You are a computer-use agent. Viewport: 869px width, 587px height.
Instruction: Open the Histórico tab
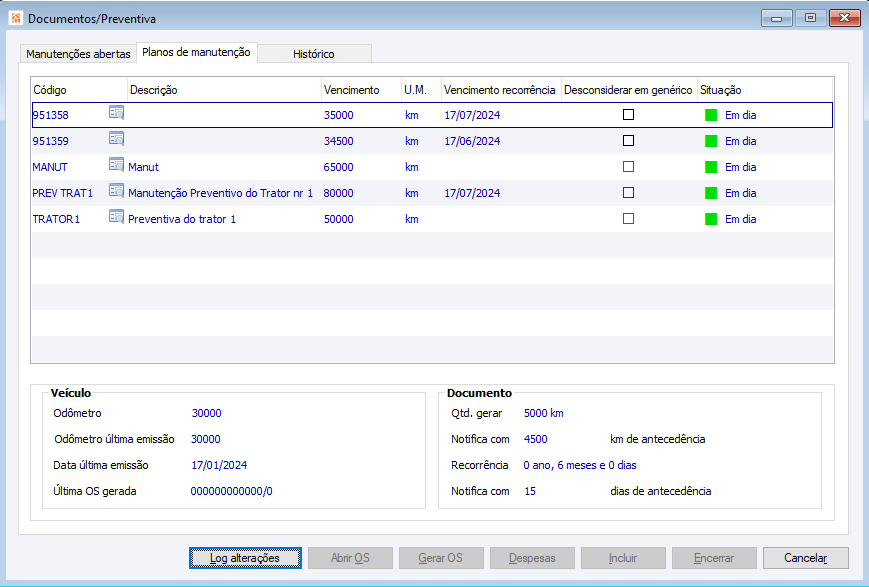click(x=314, y=54)
